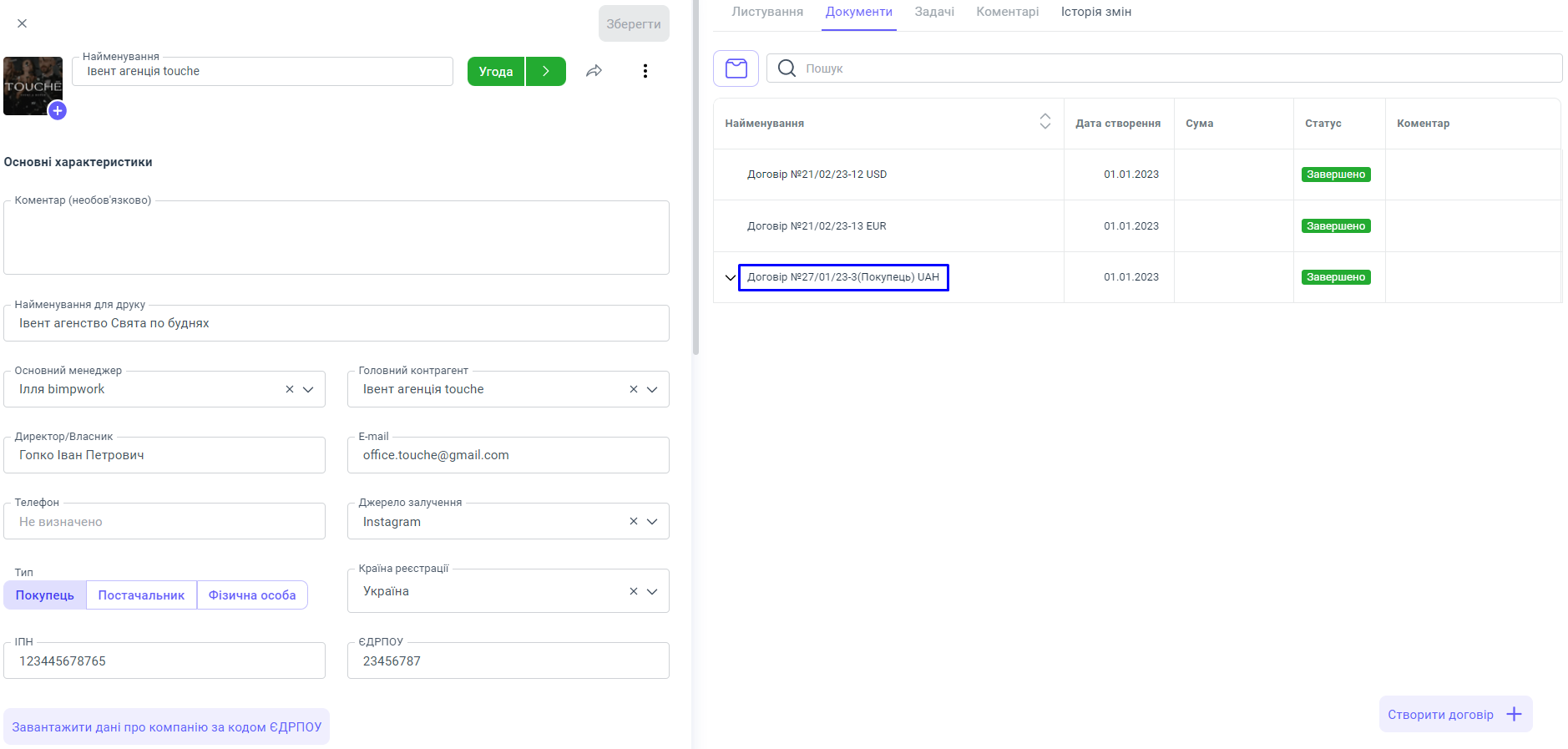Screen dimensions: 1568x749
Task: Open the Історія змін tab
Action: (x=1095, y=12)
